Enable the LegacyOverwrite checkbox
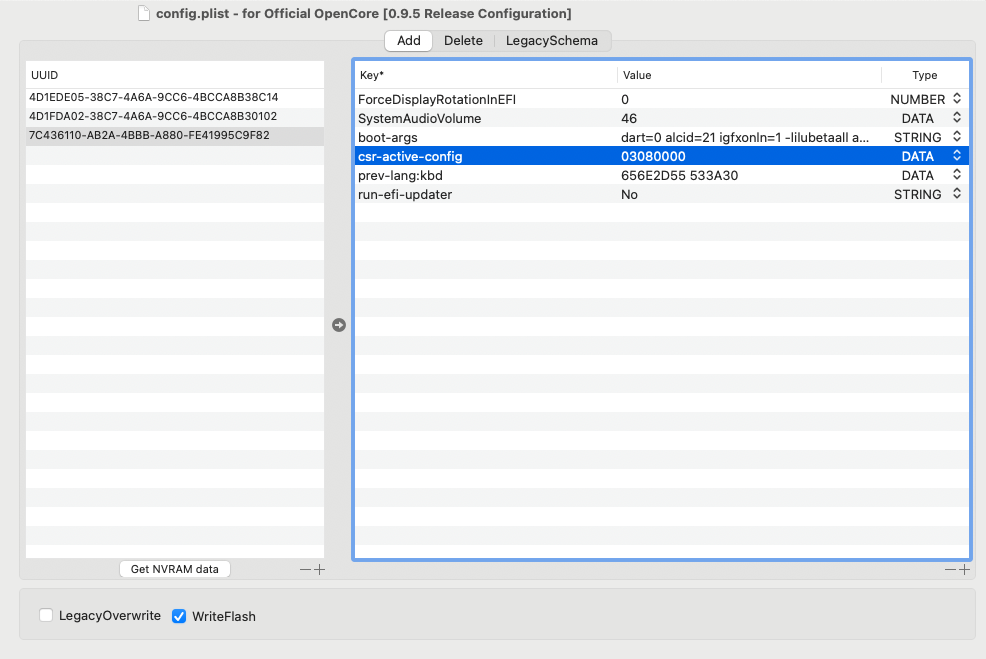The height and width of the screenshot is (659, 986). click(46, 616)
